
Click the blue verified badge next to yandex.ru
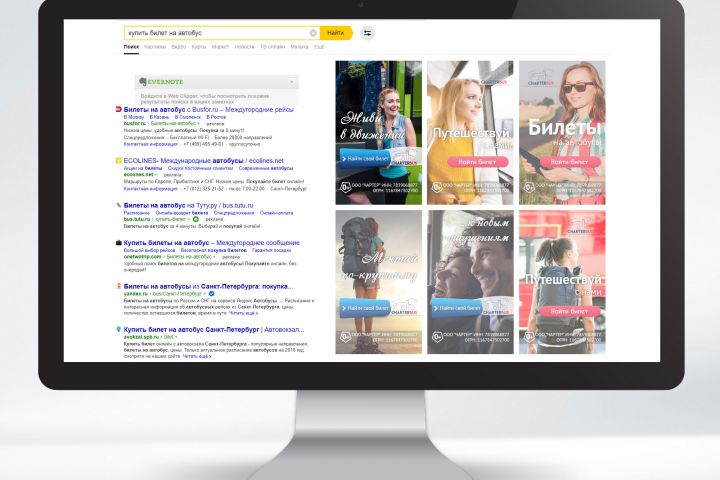click(x=211, y=294)
